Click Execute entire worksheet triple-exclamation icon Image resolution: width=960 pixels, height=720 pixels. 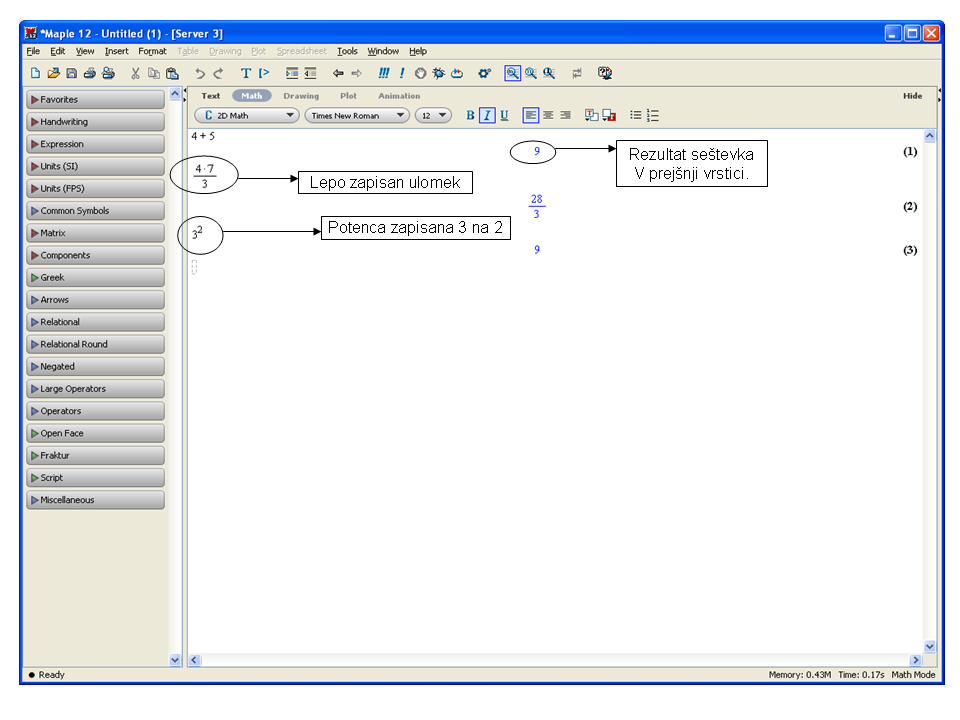click(384, 73)
